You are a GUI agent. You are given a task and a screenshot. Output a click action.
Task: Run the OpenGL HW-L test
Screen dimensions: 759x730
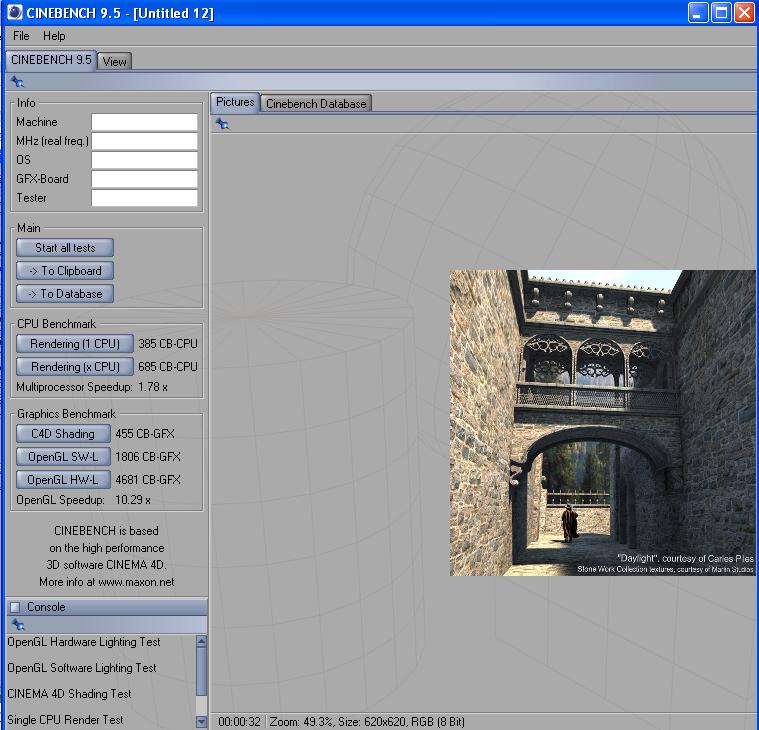[63, 480]
